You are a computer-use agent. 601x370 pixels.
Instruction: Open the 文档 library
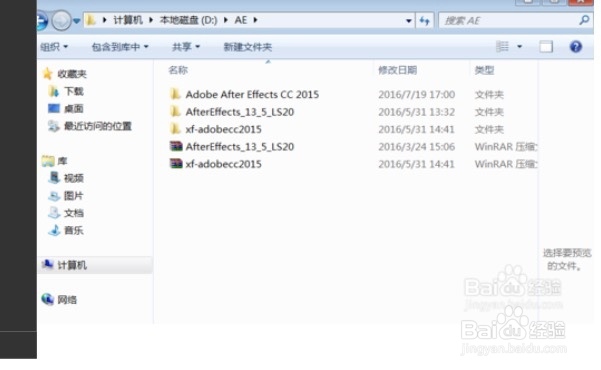point(74,213)
